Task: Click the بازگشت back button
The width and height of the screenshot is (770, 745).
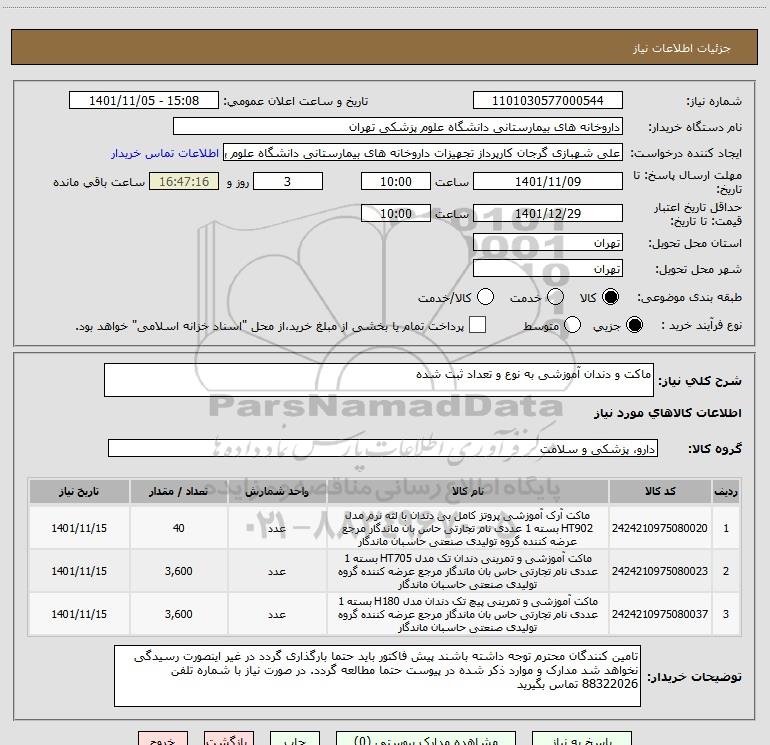Action: [229, 739]
